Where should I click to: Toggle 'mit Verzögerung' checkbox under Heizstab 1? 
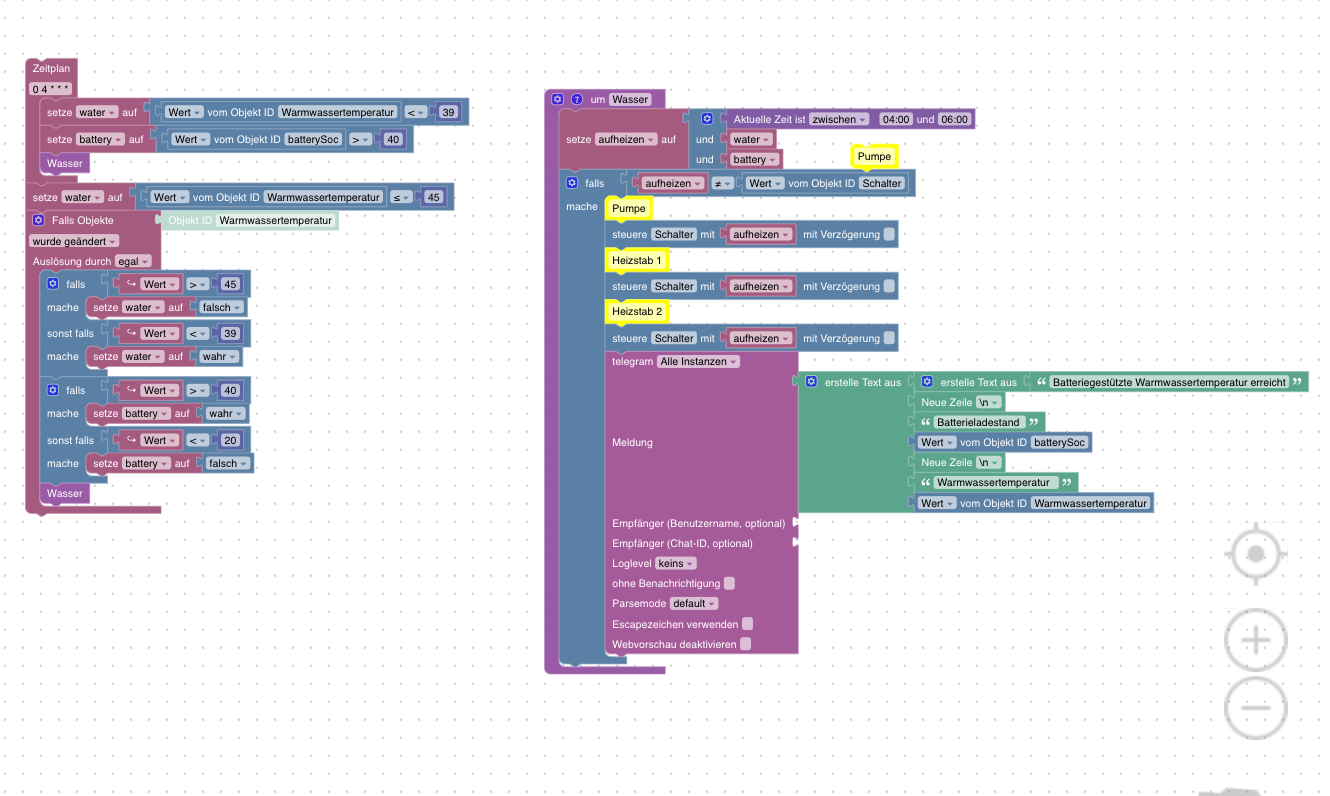click(x=889, y=286)
